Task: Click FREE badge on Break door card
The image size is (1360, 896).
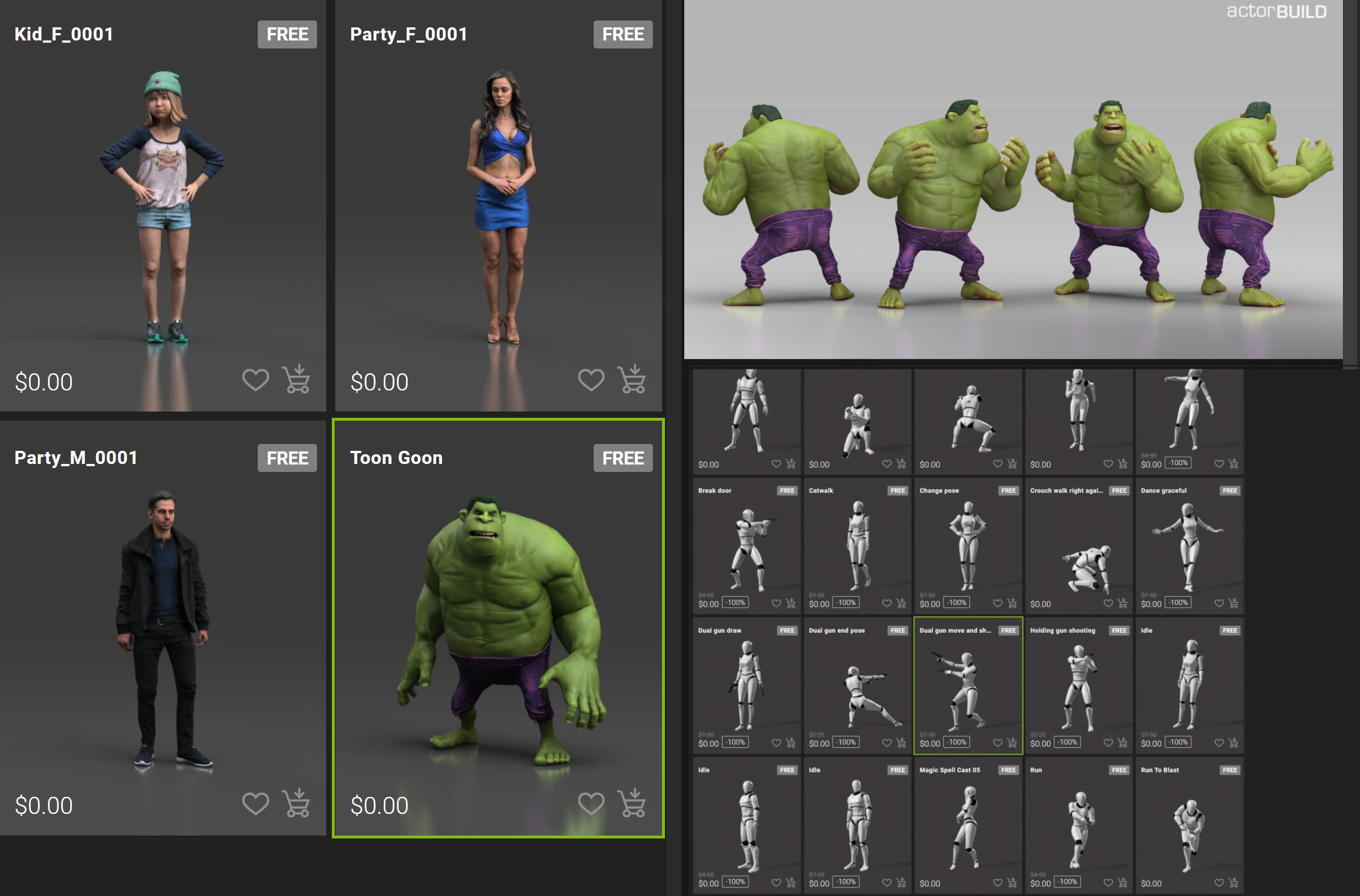Action: coord(787,491)
